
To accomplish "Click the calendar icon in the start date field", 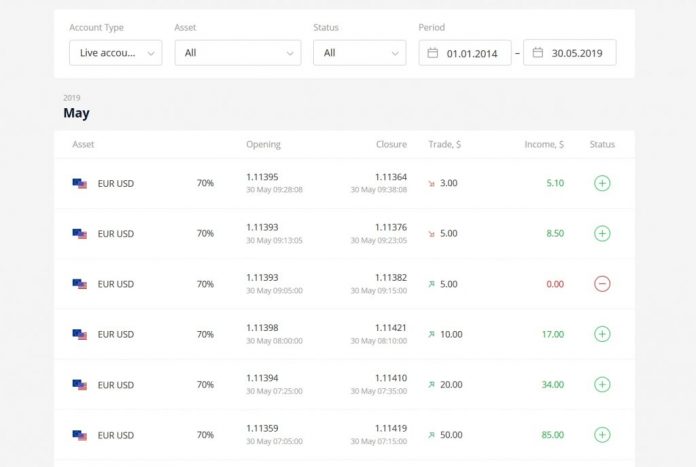I will [x=433, y=53].
